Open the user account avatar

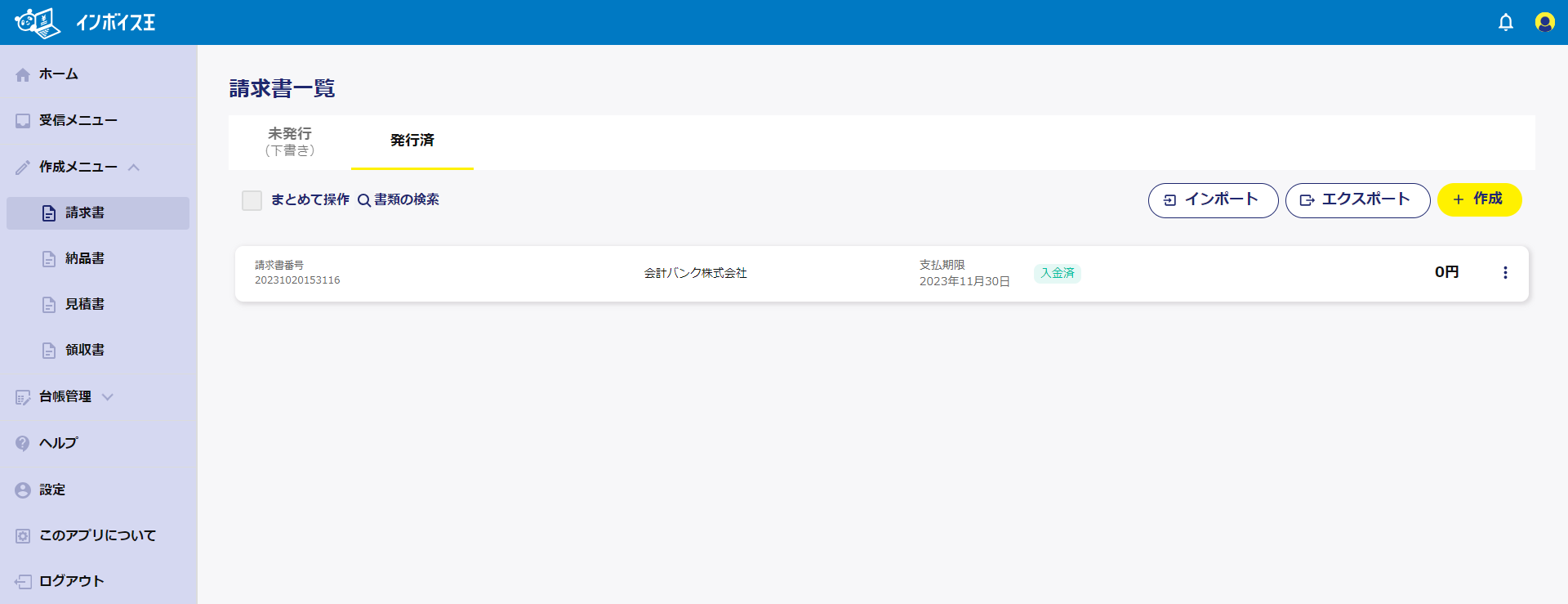1545,22
